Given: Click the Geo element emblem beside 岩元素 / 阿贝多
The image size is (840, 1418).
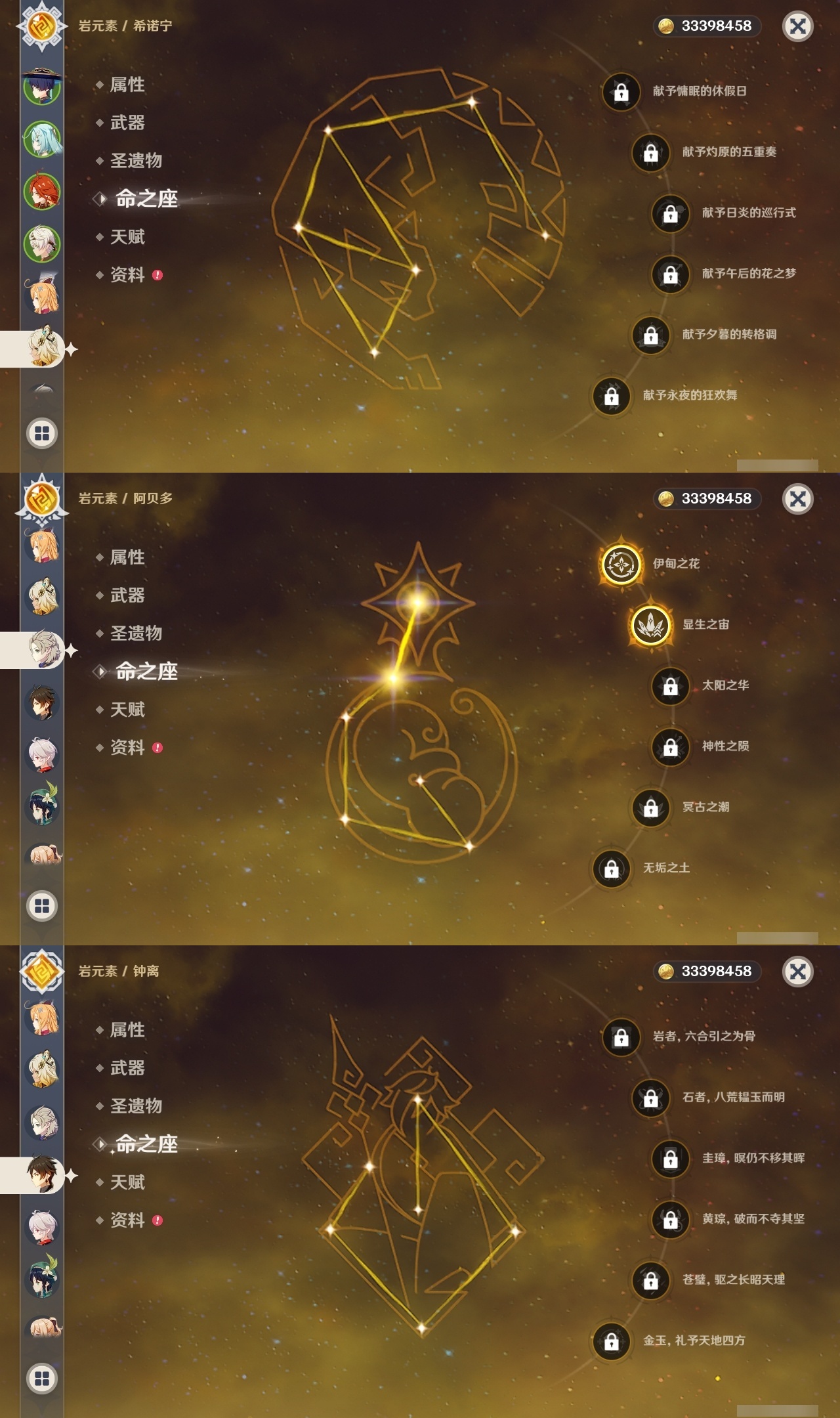Looking at the screenshot, I should [42, 500].
